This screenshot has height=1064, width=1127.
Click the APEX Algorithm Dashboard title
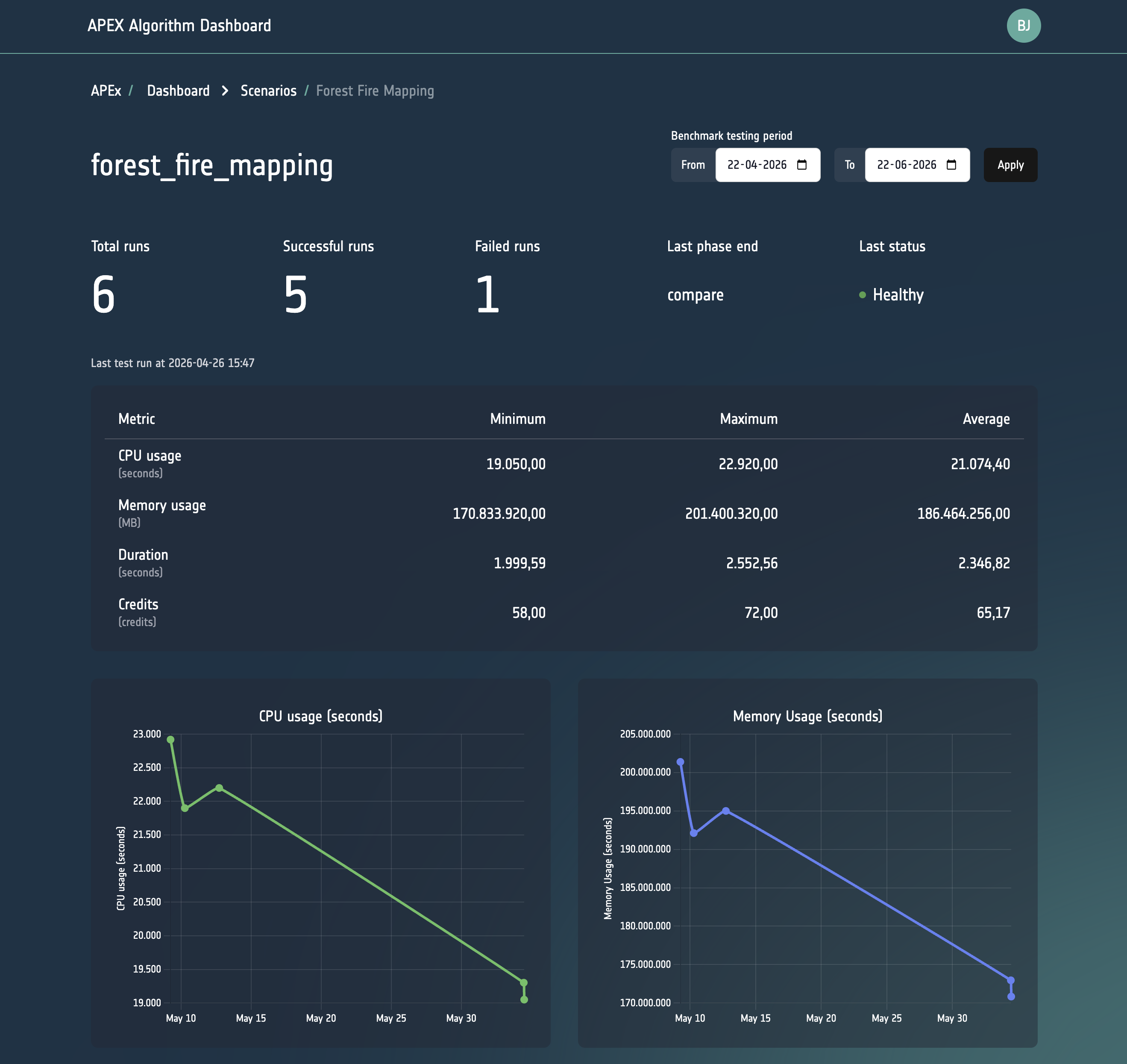[179, 26]
